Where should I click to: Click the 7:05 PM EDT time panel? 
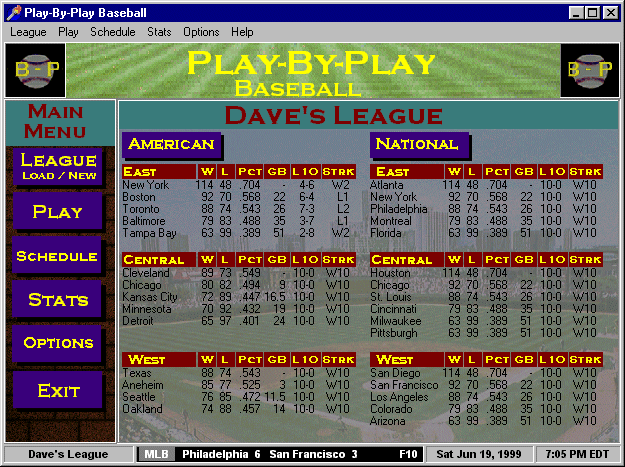pyautogui.click(x=577, y=454)
